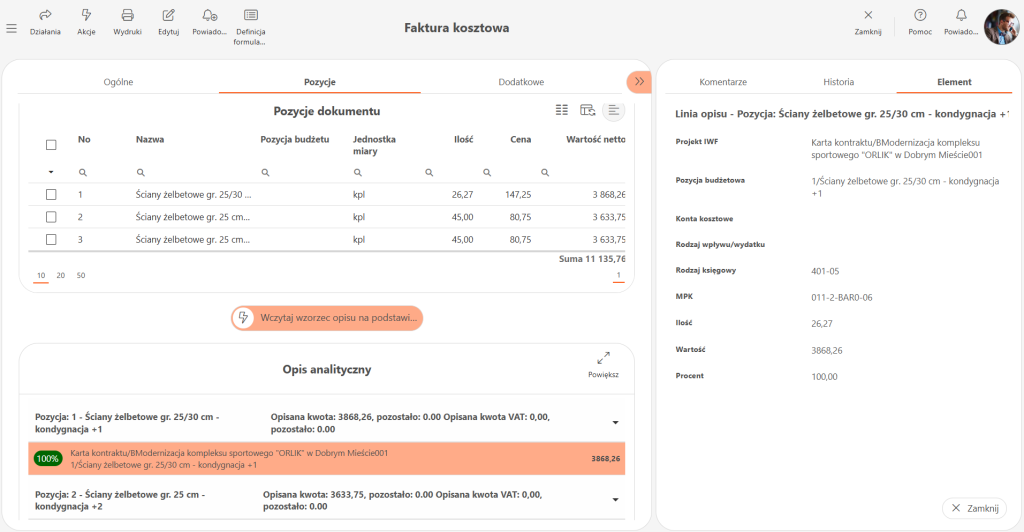1024x532 pixels.
Task: Click the search icon under Ilość column
Action: 429,172
